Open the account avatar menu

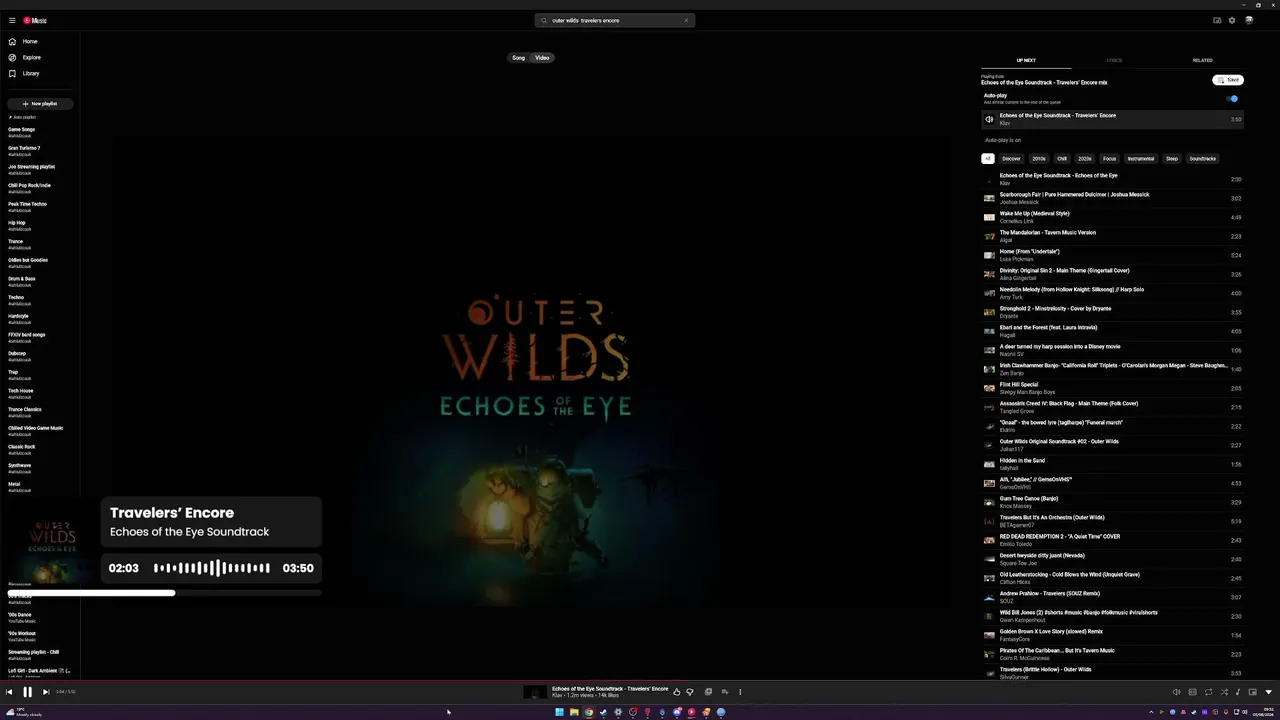[x=1249, y=20]
